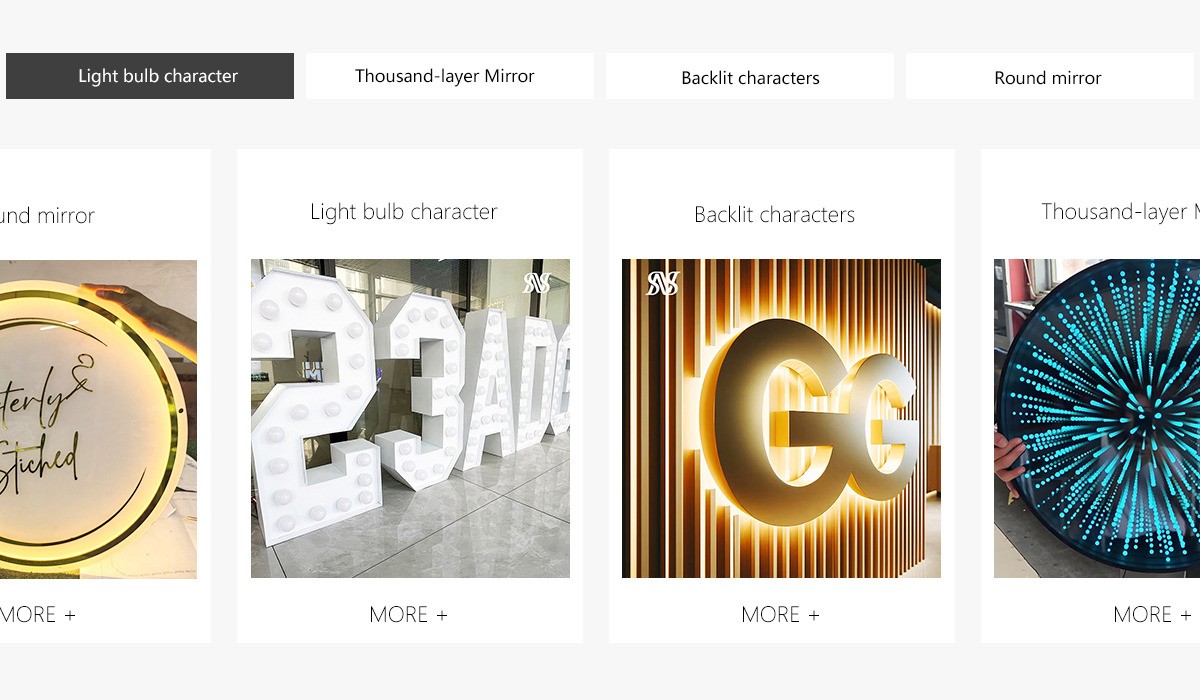Click logo watermark on light bulb photo
This screenshot has width=1200, height=700.
click(x=537, y=283)
